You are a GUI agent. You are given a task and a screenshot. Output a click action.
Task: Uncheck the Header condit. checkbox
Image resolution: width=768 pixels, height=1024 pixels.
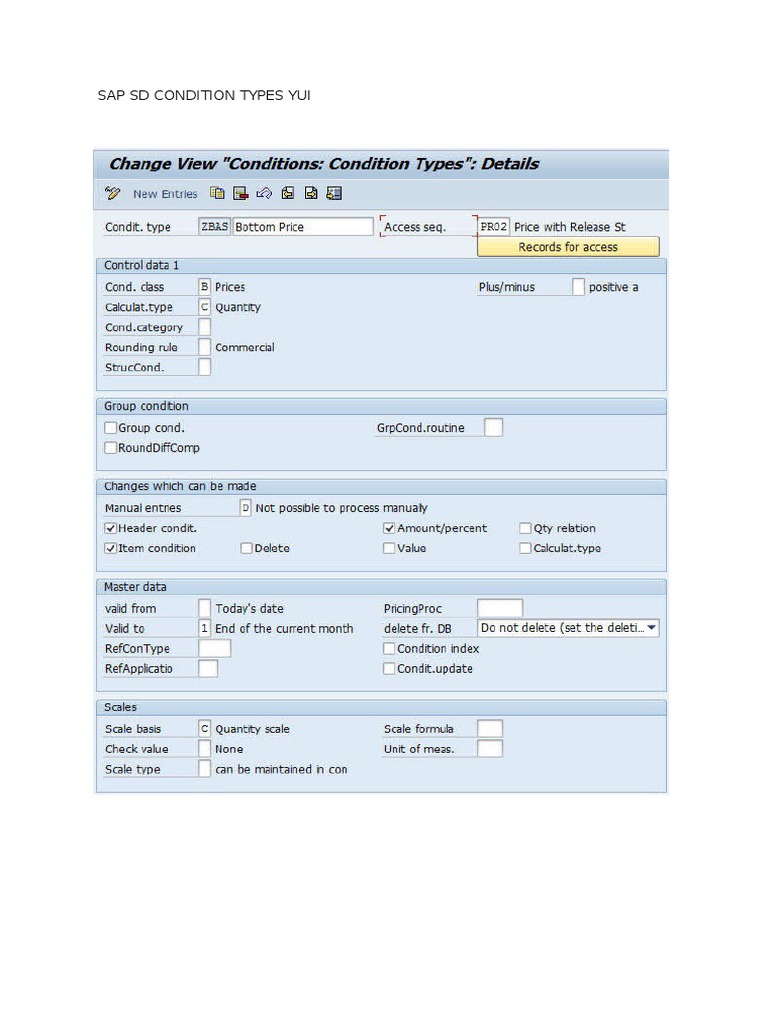[x=110, y=528]
